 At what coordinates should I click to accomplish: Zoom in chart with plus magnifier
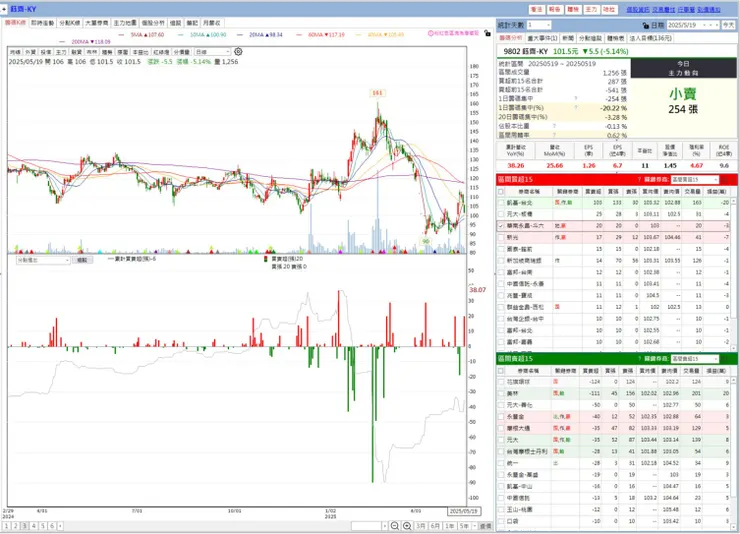(x=407, y=526)
